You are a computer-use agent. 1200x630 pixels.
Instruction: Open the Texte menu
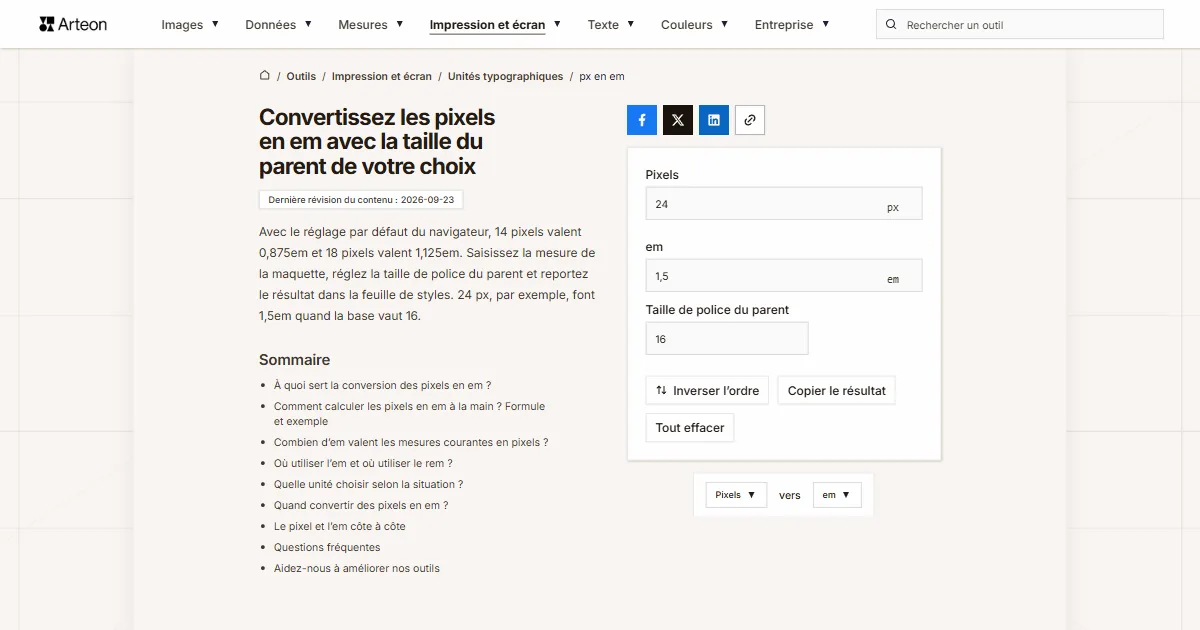point(611,25)
